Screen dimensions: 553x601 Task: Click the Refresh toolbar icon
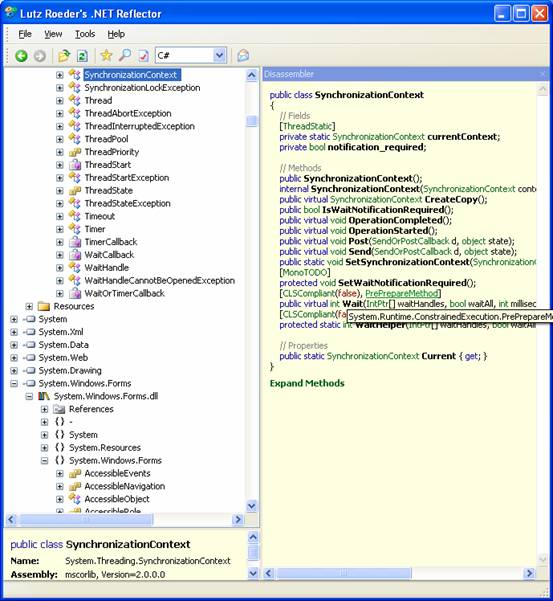(x=82, y=56)
